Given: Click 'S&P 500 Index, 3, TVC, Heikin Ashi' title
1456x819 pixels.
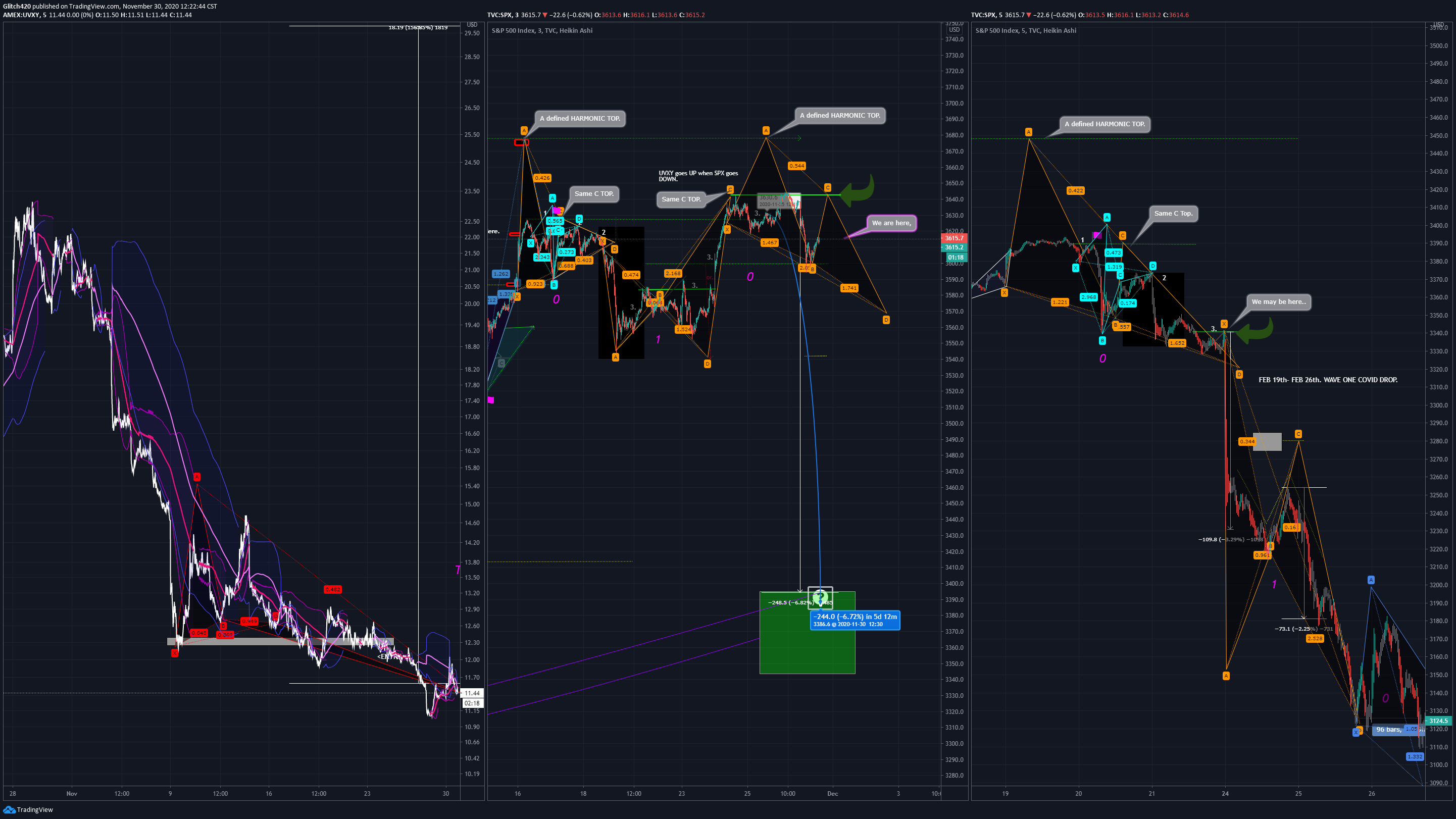Looking at the screenshot, I should (542, 30).
